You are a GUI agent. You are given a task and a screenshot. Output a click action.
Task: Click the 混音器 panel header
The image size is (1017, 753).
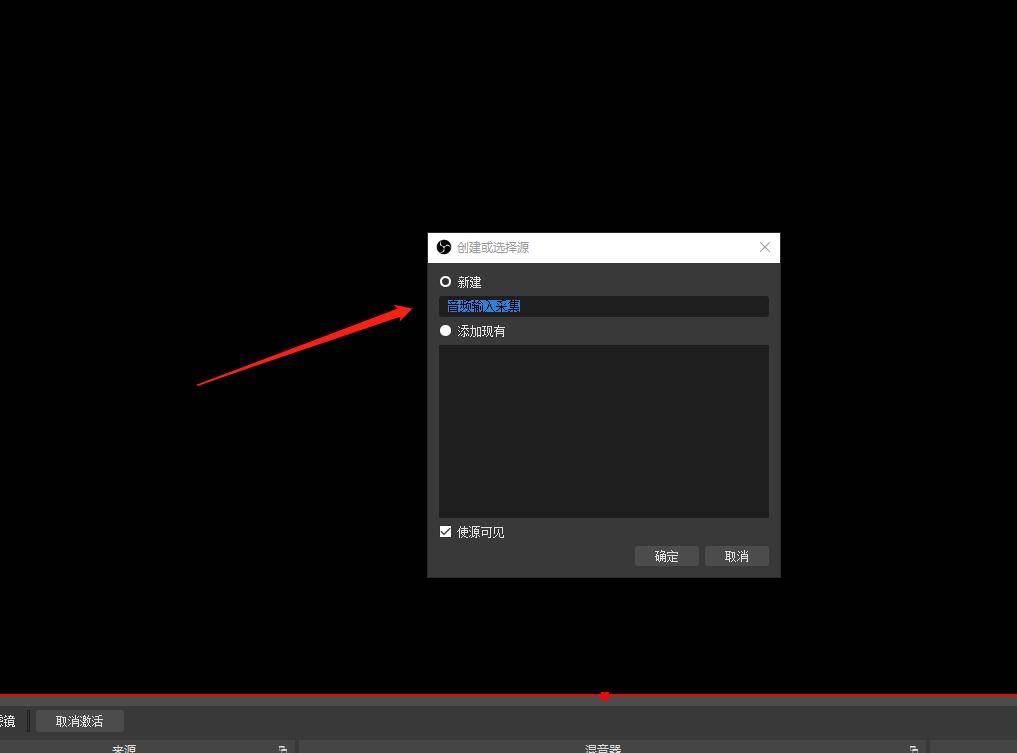[x=603, y=748]
